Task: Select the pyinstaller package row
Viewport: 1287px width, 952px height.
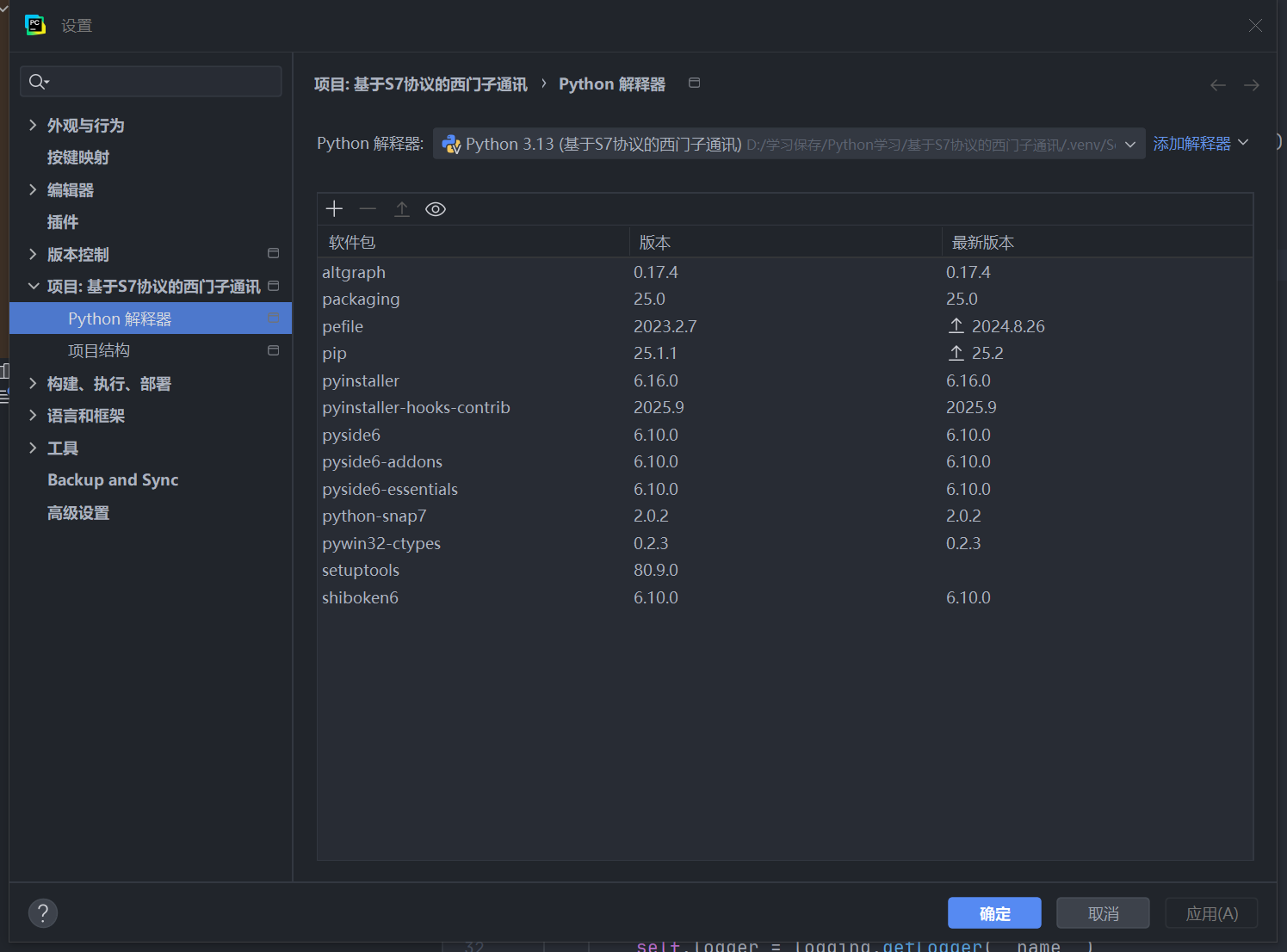Action: 785,380
